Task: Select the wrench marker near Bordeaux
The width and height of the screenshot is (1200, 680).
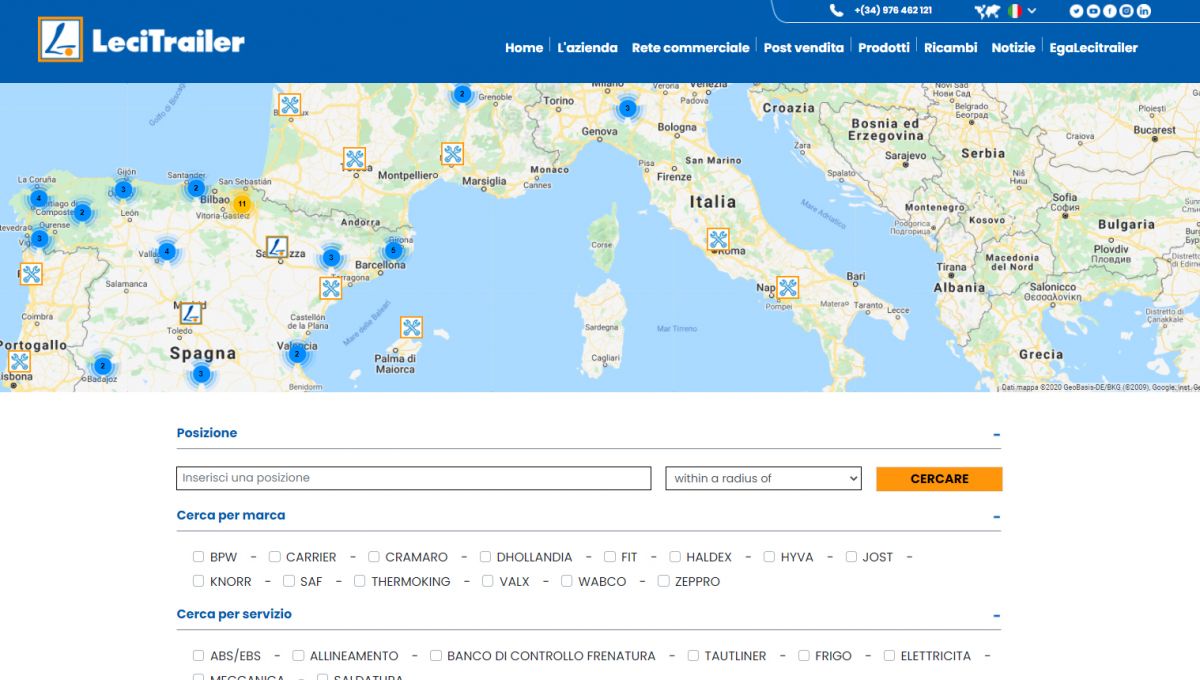Action: [290, 104]
